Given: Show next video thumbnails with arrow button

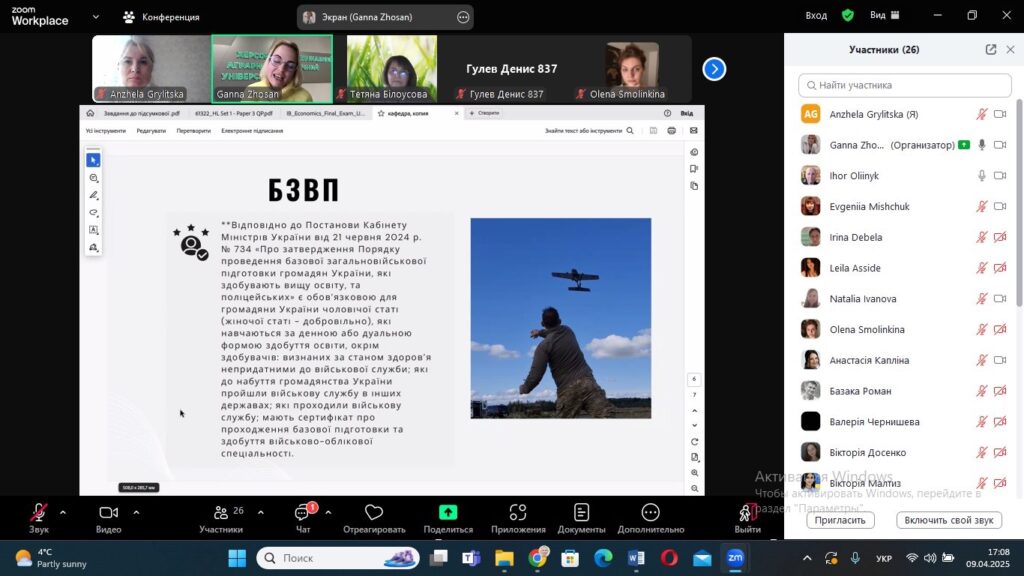Looking at the screenshot, I should (714, 69).
